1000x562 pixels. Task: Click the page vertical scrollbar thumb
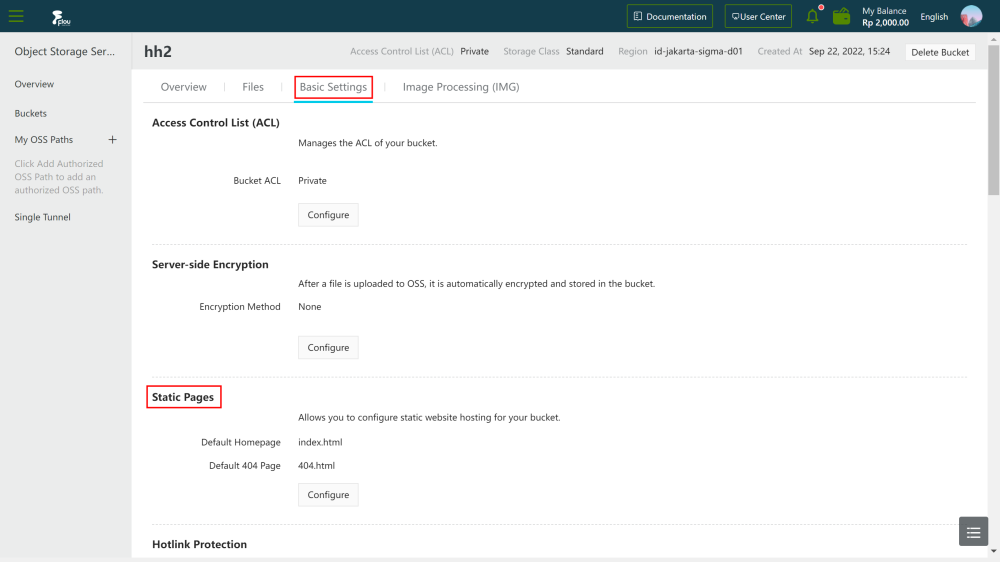coord(994,120)
